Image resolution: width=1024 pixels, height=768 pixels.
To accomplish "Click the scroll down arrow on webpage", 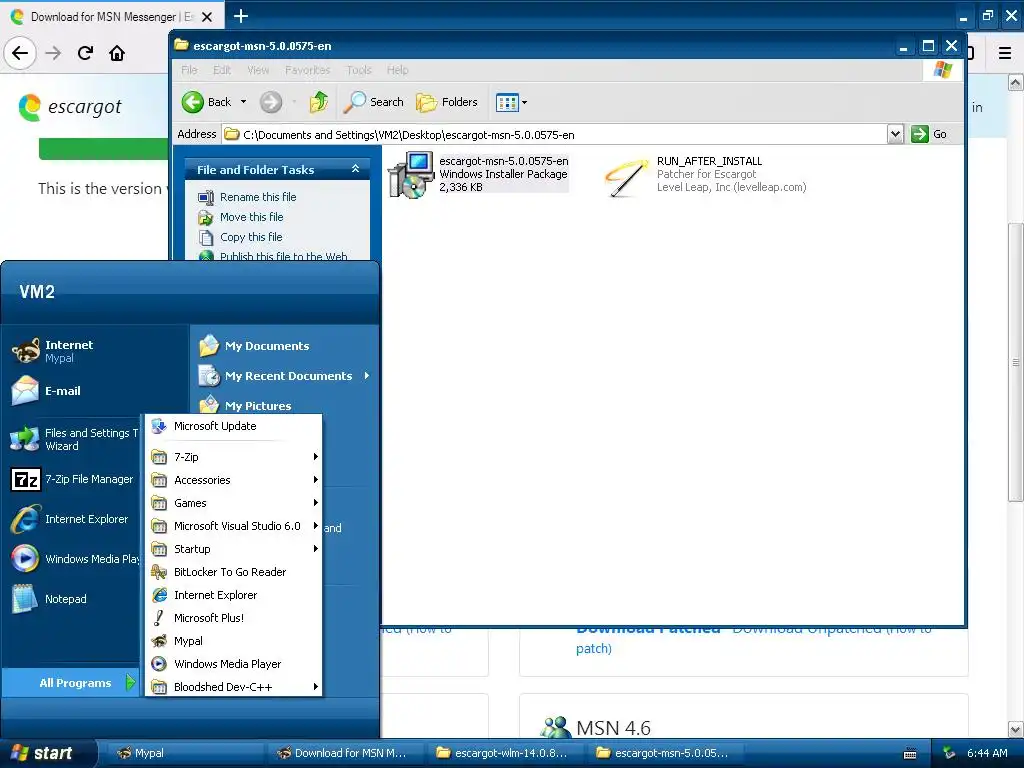I will tap(1016, 729).
